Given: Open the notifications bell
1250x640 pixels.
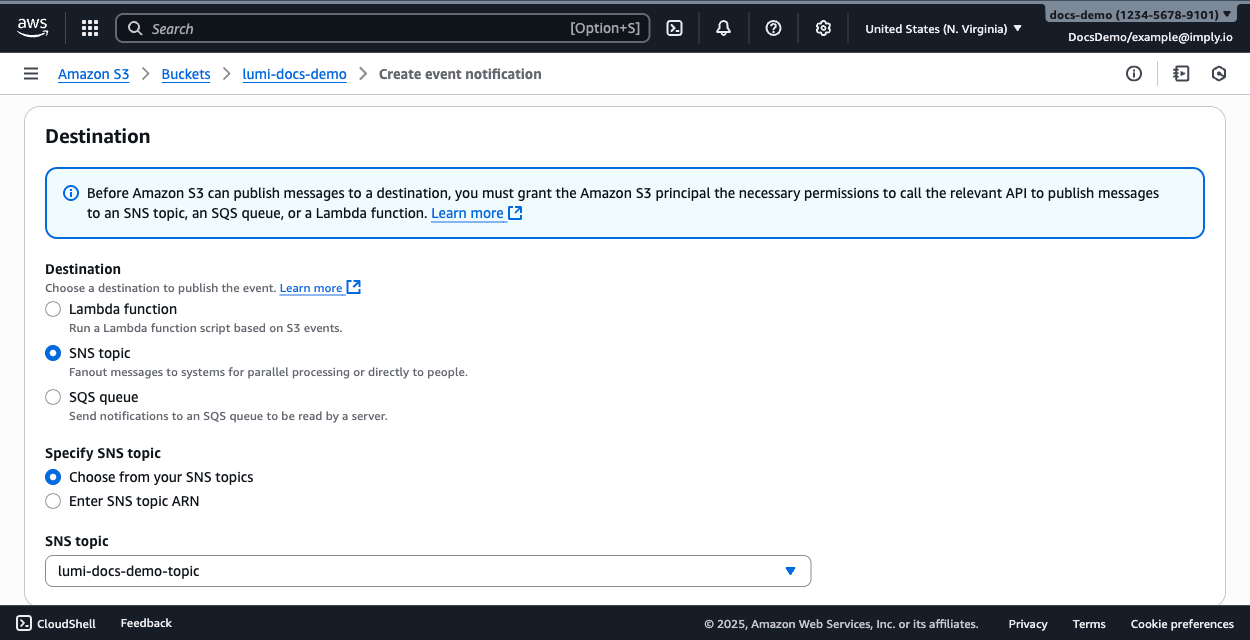Looking at the screenshot, I should (x=724, y=28).
